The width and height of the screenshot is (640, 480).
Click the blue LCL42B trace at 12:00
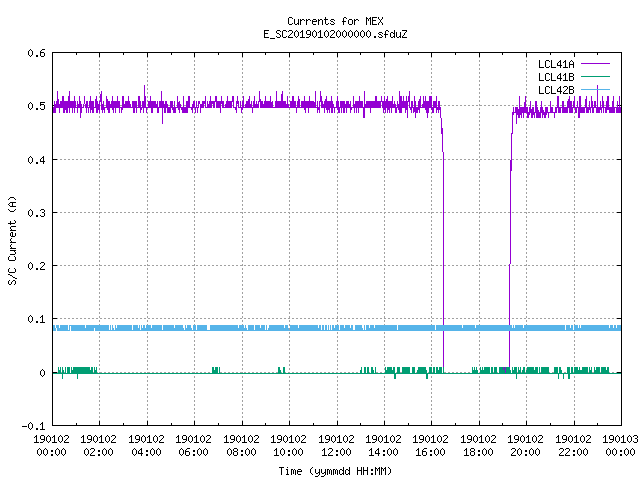coord(337,328)
